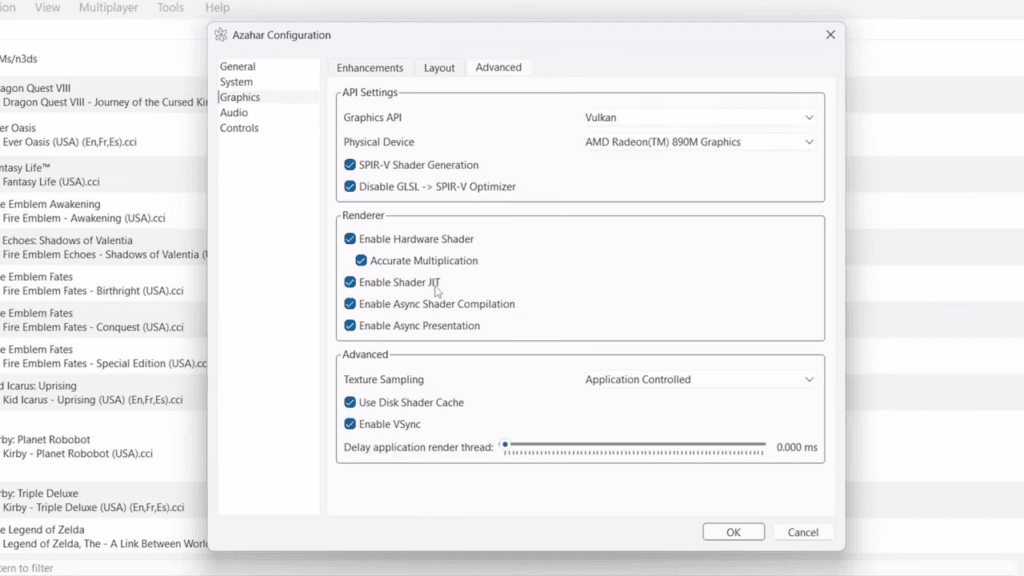The image size is (1024, 576).
Task: Select Audio in configuration sidebar
Action: [x=268, y=112]
